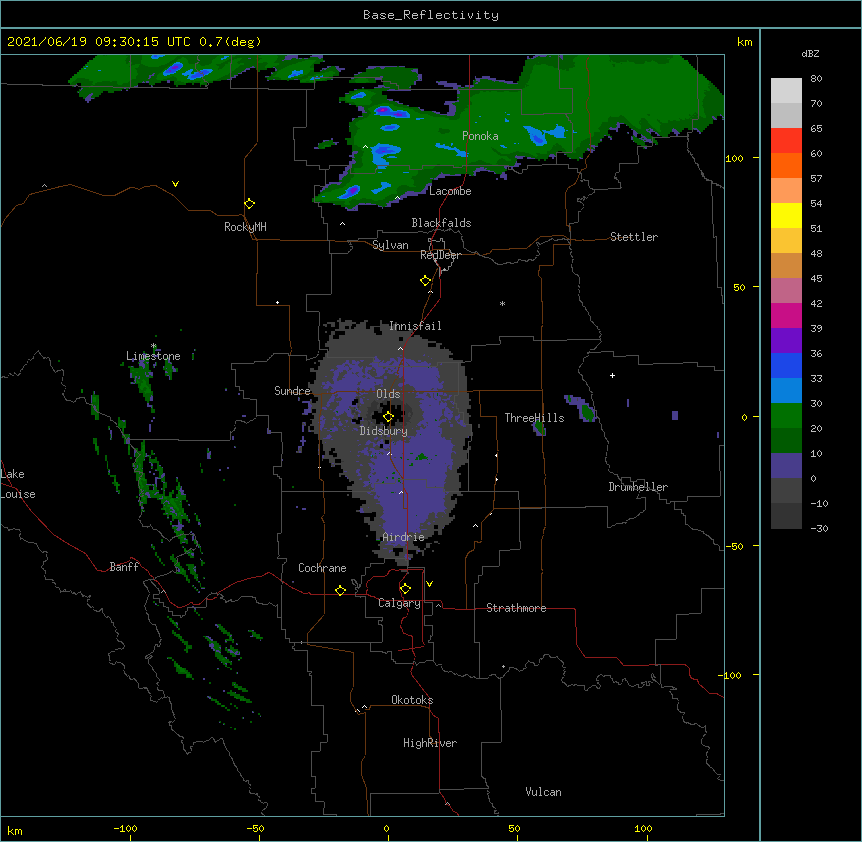Viewport: 862px width, 842px height.
Task: Click the Airdrie city label
Action: point(404,537)
